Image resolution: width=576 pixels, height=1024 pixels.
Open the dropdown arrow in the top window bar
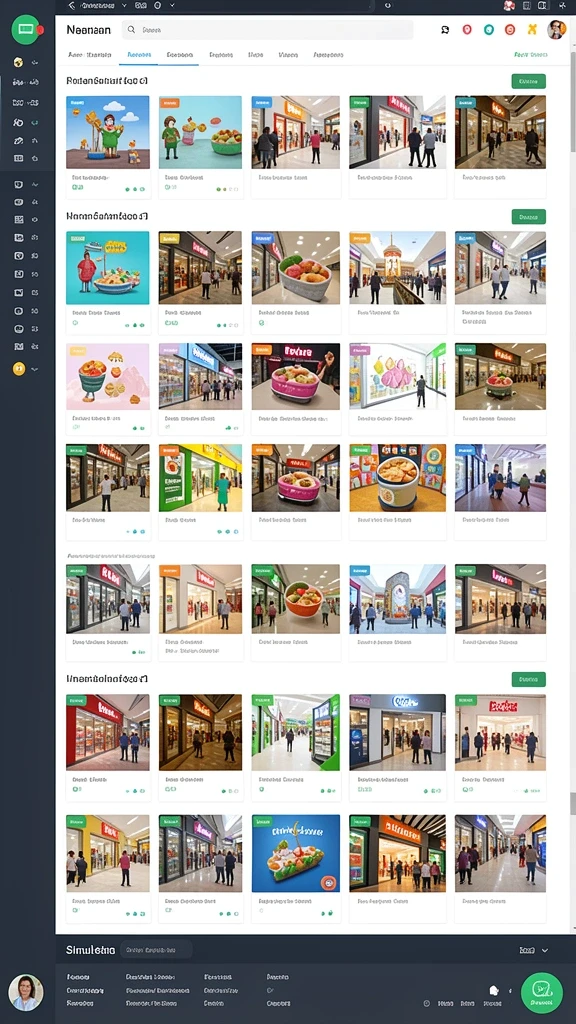124,5
